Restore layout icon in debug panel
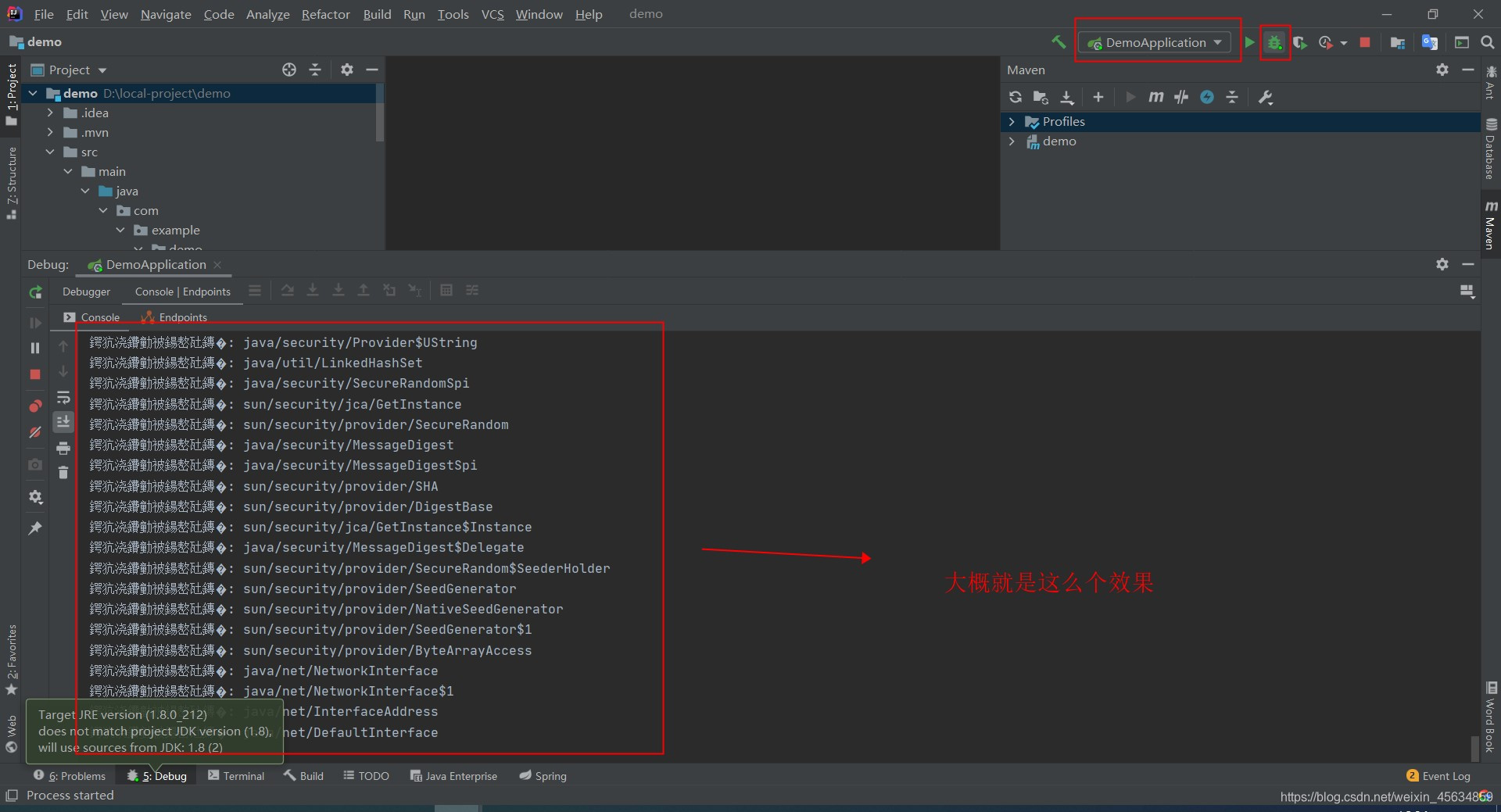The image size is (1501, 812). pos(1467,292)
